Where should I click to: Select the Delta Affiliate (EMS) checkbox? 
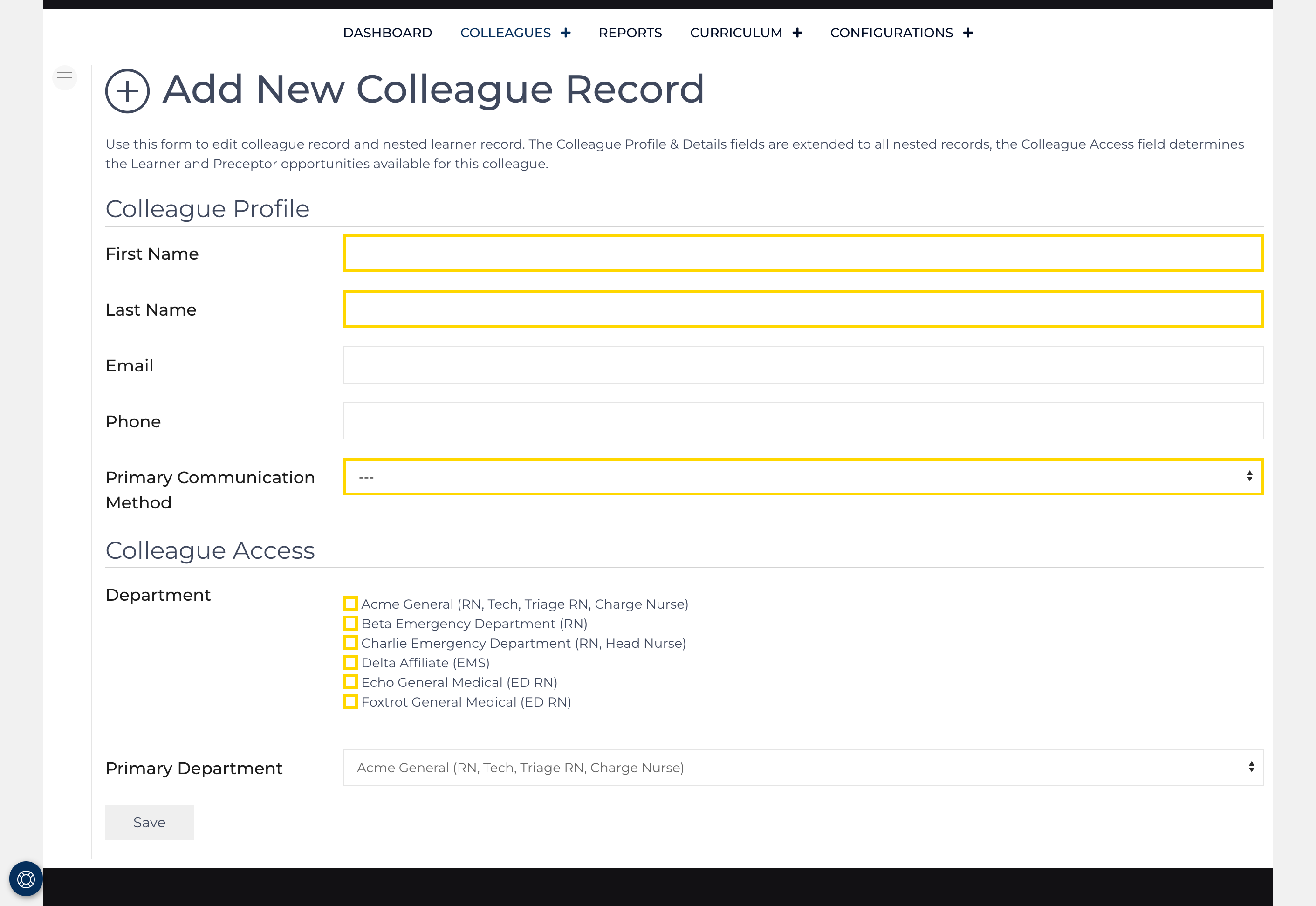tap(350, 662)
